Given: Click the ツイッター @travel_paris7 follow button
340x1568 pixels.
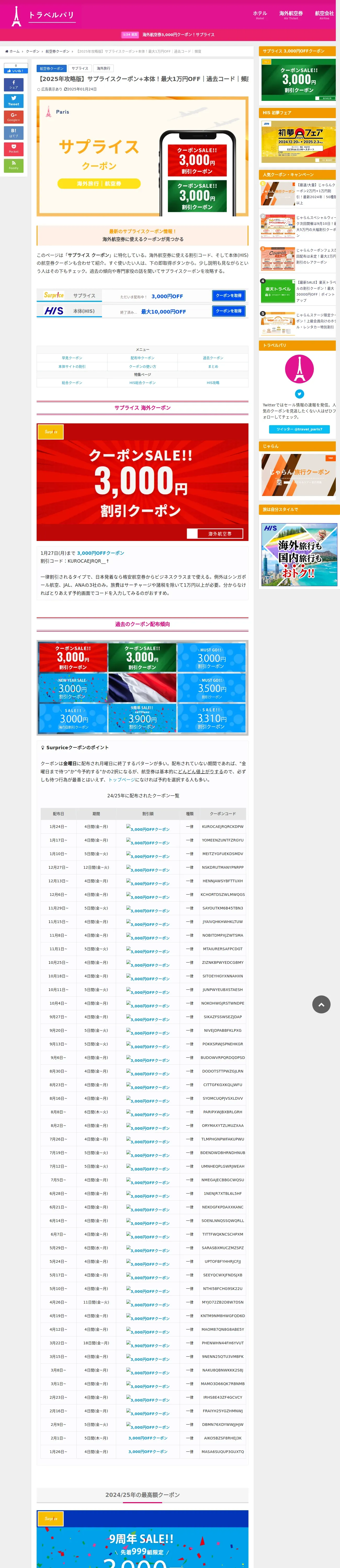Looking at the screenshot, I should (299, 429).
